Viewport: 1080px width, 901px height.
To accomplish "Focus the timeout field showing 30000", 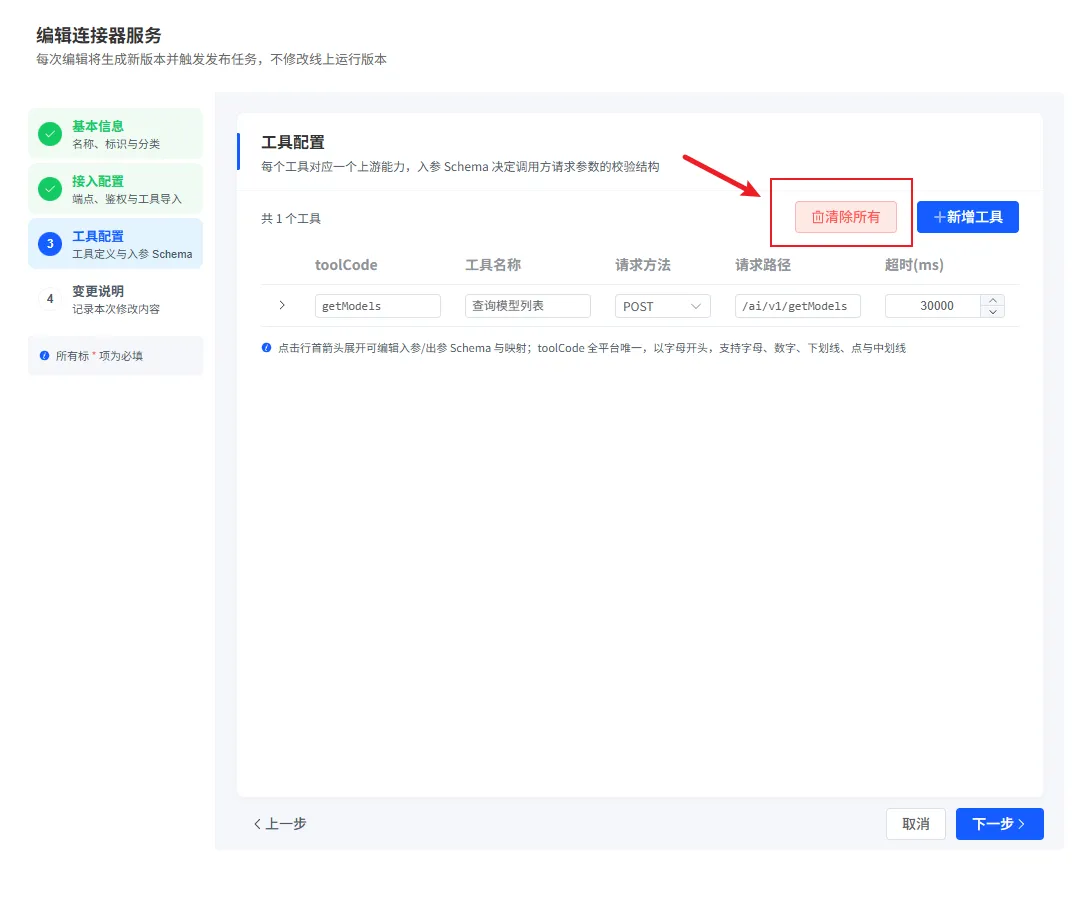I will [x=933, y=306].
